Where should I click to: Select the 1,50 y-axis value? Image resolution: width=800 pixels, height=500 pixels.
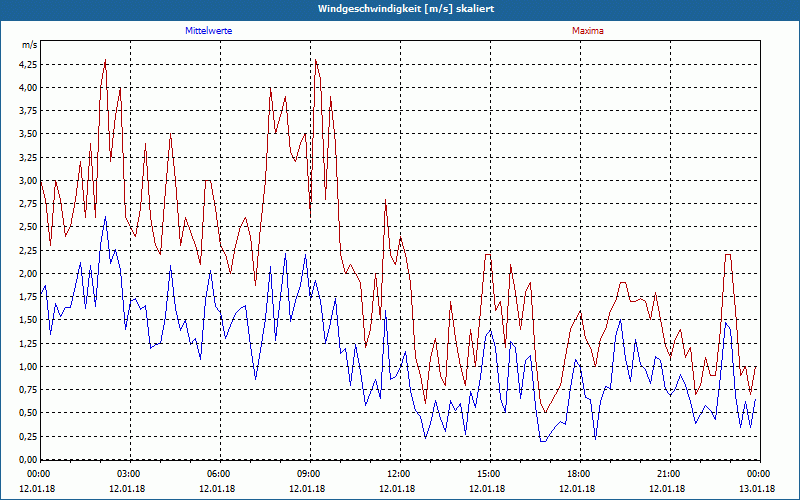tap(28, 320)
